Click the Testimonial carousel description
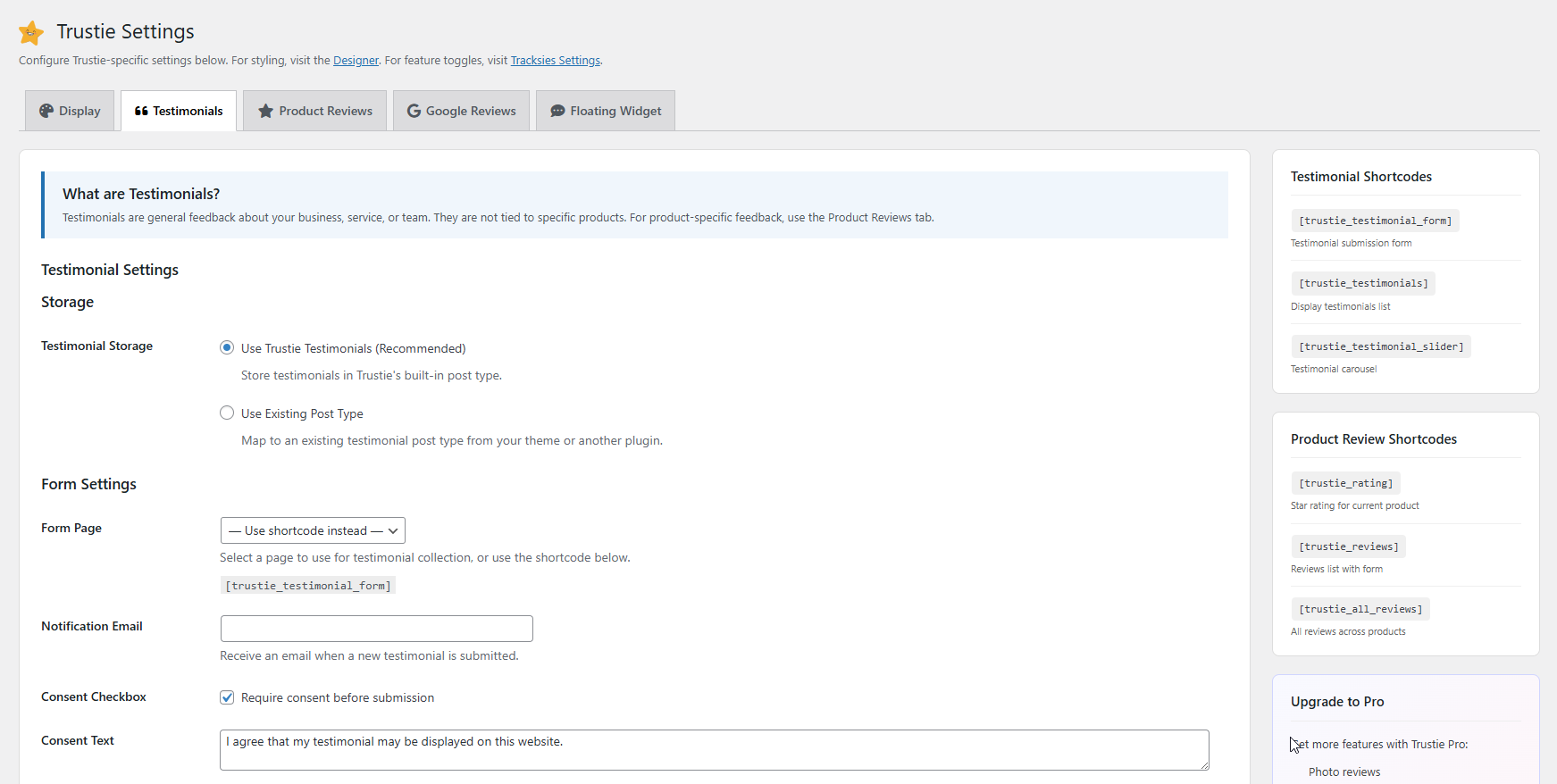The image size is (1557, 784). 1334,369
